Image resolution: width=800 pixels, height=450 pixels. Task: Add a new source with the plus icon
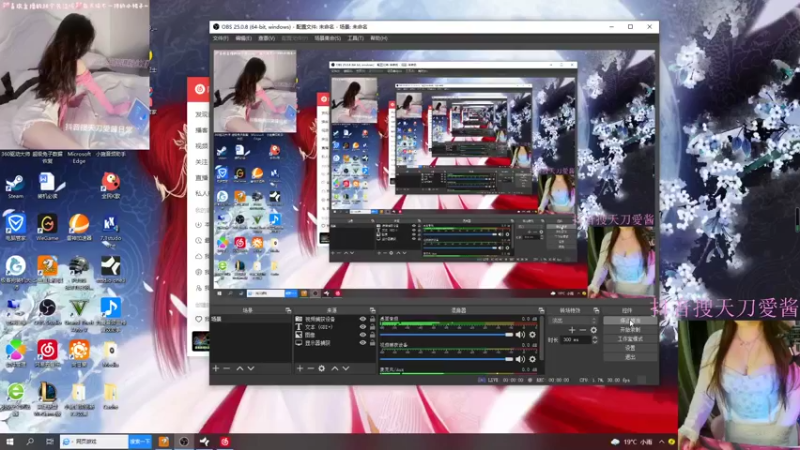299,368
